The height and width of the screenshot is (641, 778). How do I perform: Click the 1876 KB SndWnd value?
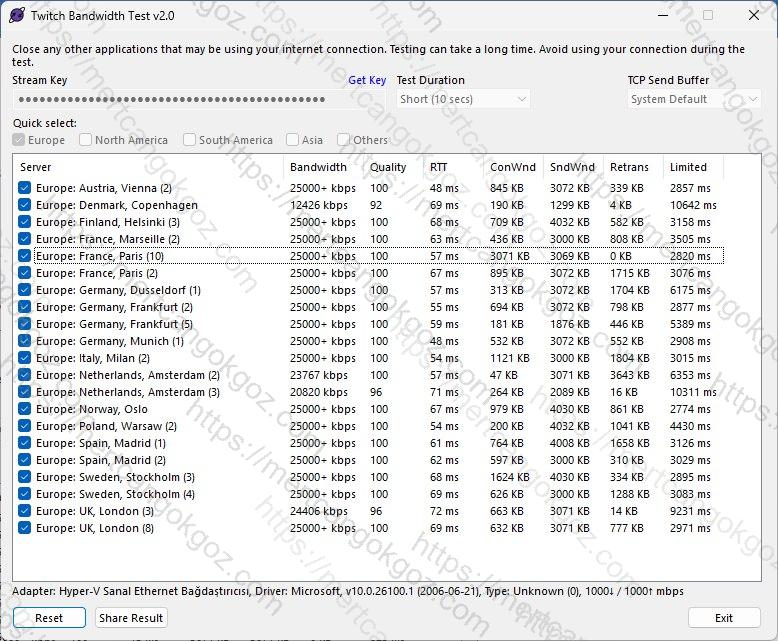click(x=570, y=324)
